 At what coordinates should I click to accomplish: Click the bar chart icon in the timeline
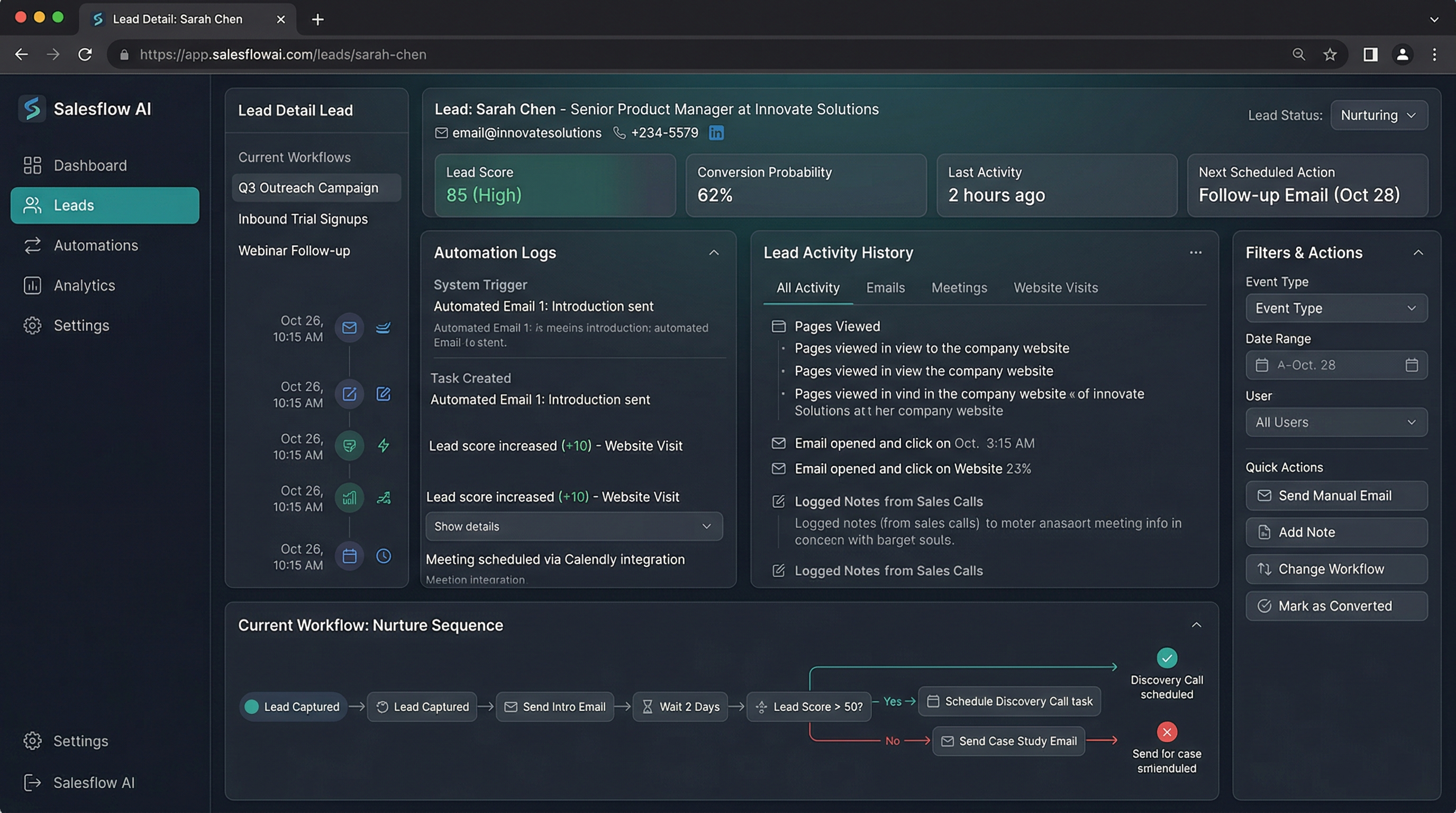point(349,498)
